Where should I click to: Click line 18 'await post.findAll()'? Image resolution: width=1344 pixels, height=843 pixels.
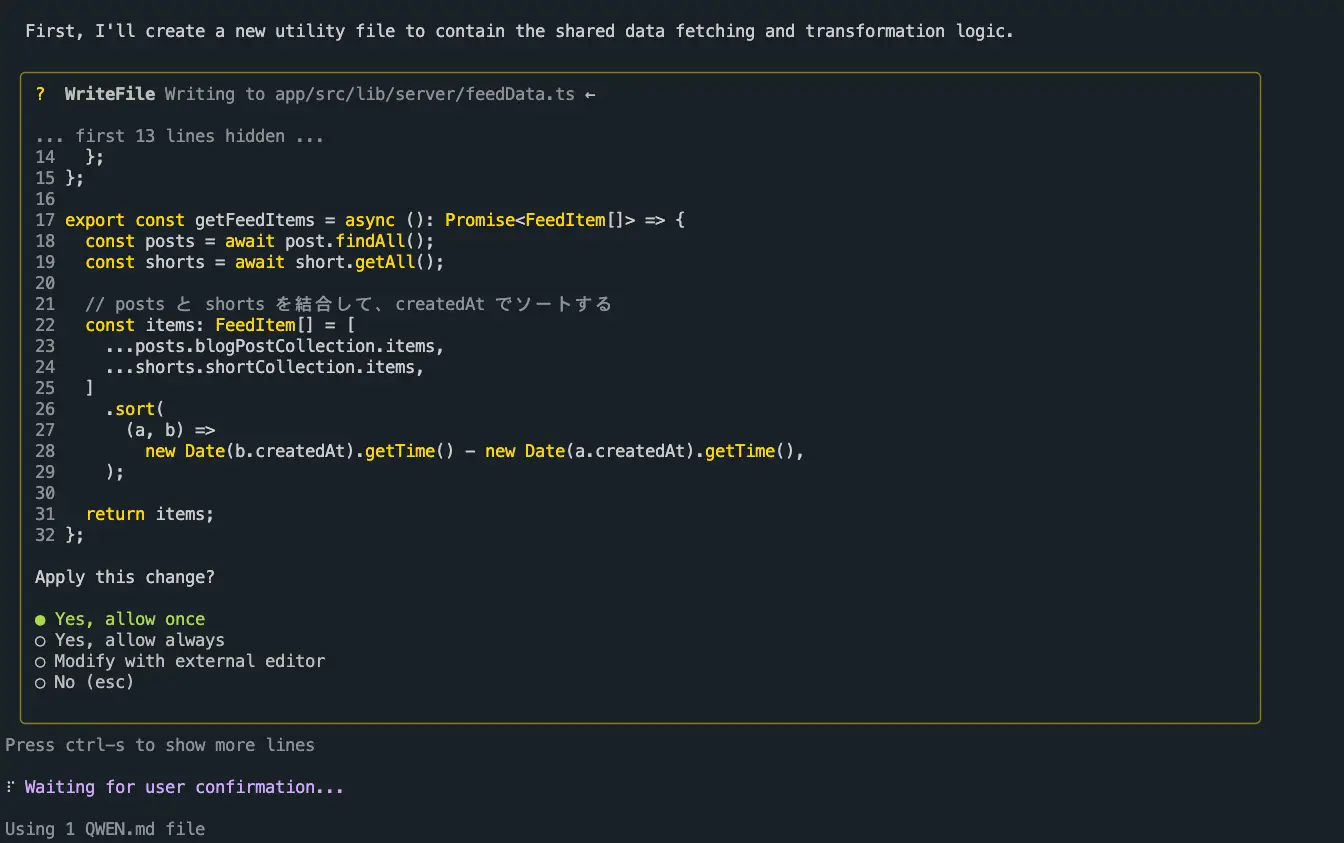click(330, 241)
